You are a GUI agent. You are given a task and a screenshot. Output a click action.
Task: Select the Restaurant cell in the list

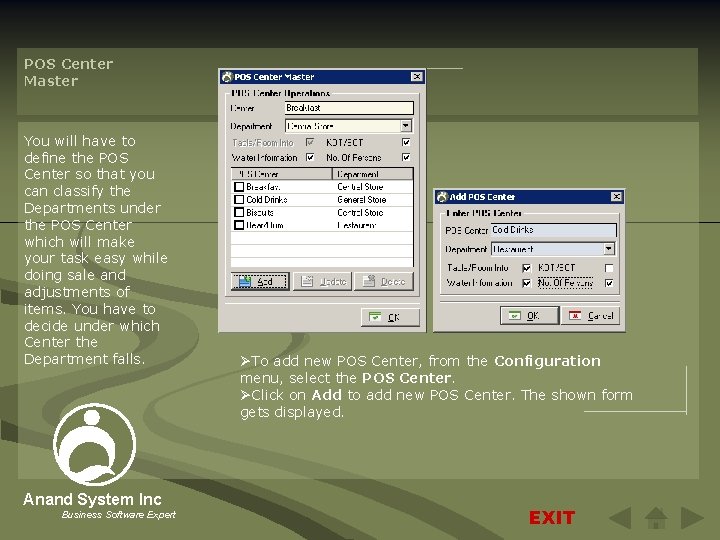357,225
